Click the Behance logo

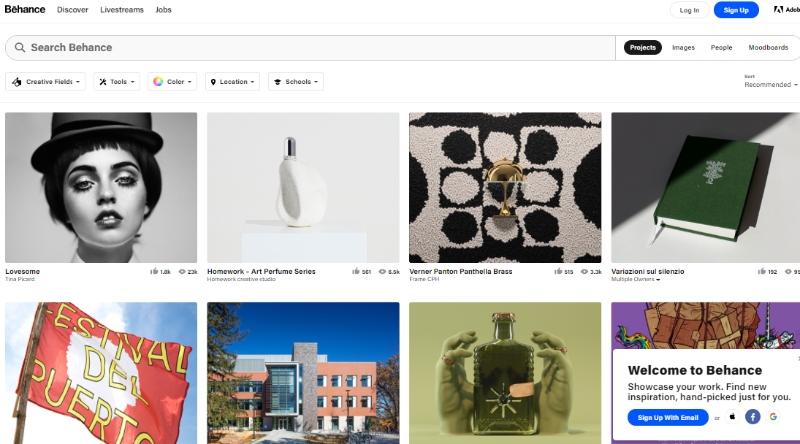pyautogui.click(x=25, y=10)
